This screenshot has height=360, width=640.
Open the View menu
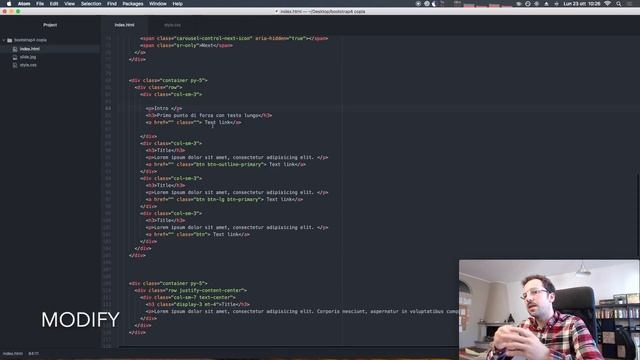pyautogui.click(x=69, y=4)
